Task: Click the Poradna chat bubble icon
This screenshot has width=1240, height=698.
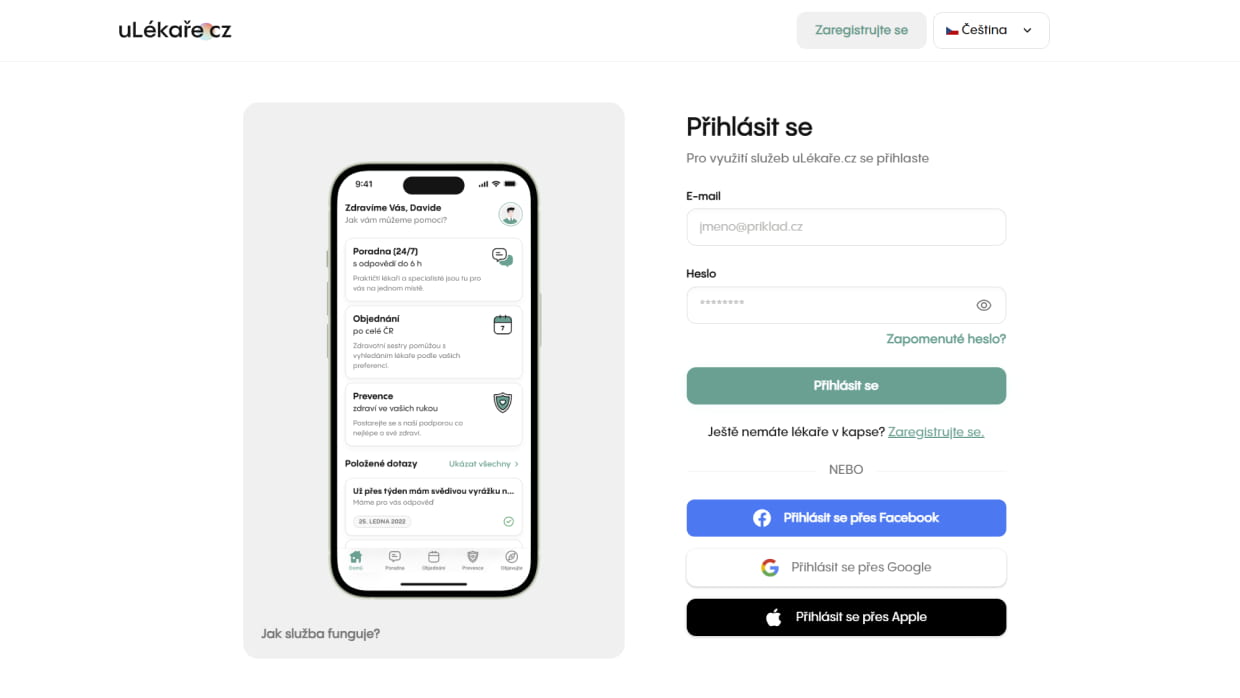Action: (502, 257)
